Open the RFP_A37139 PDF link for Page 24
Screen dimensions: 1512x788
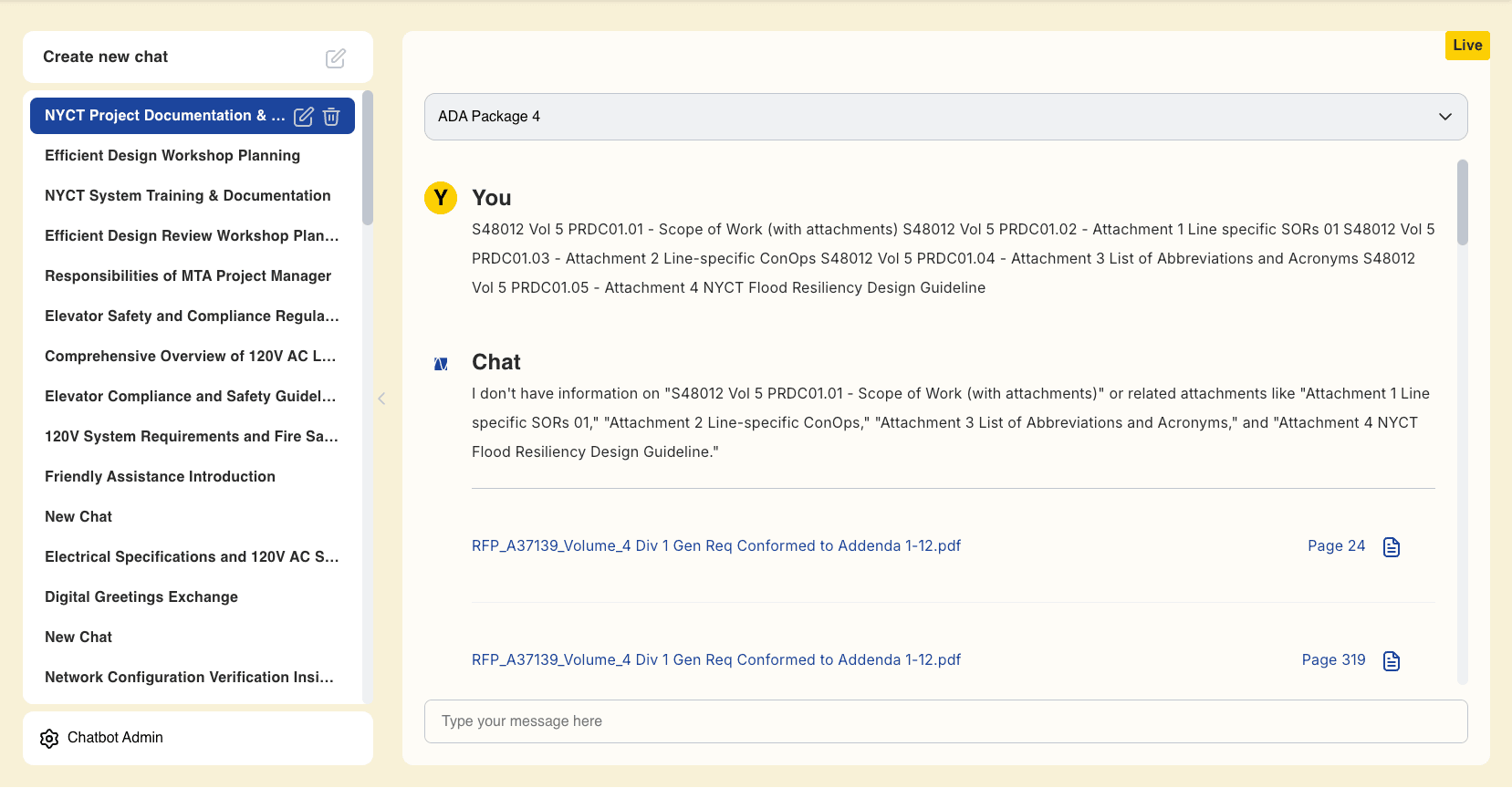coord(716,546)
